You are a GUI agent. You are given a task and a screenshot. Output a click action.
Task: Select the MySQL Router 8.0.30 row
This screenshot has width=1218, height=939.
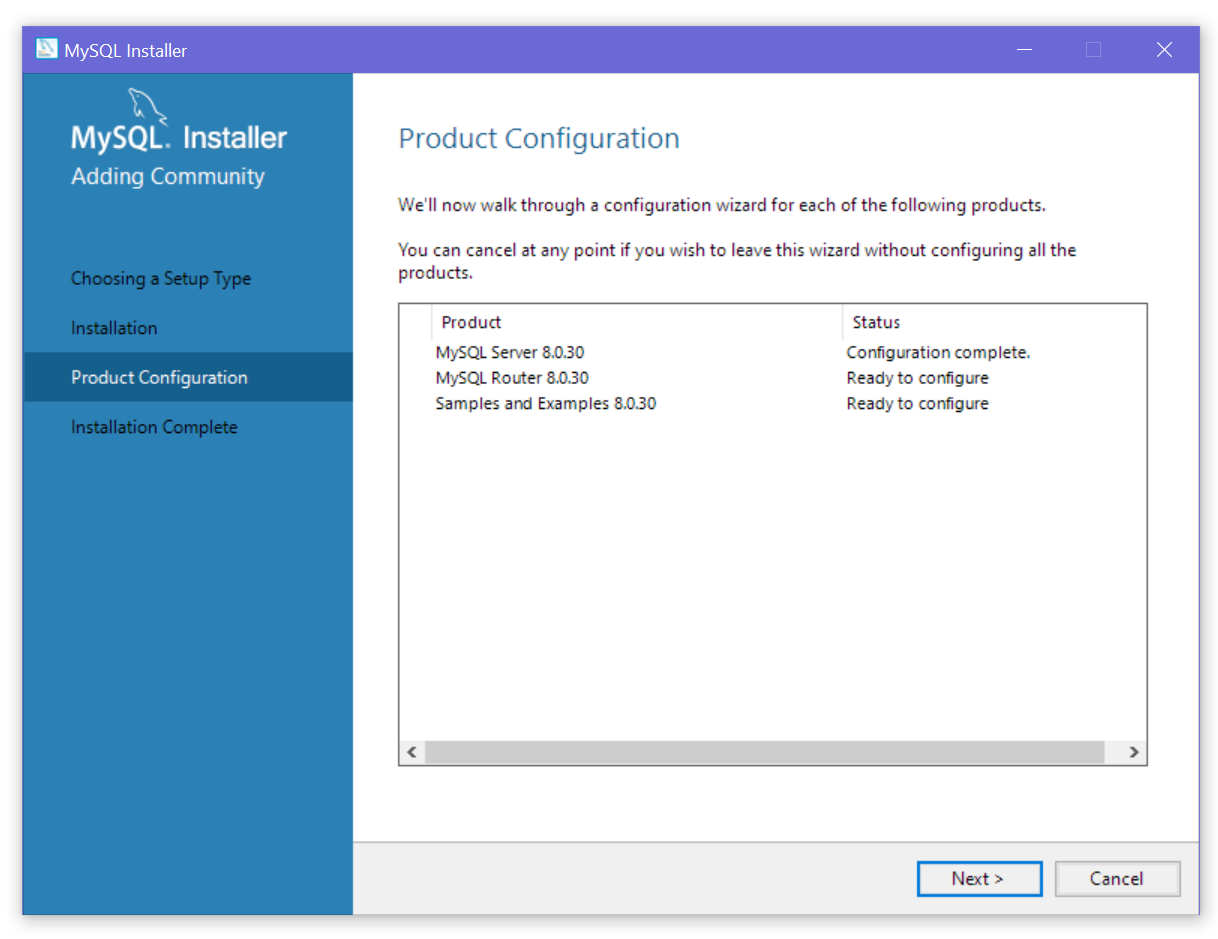(772, 378)
